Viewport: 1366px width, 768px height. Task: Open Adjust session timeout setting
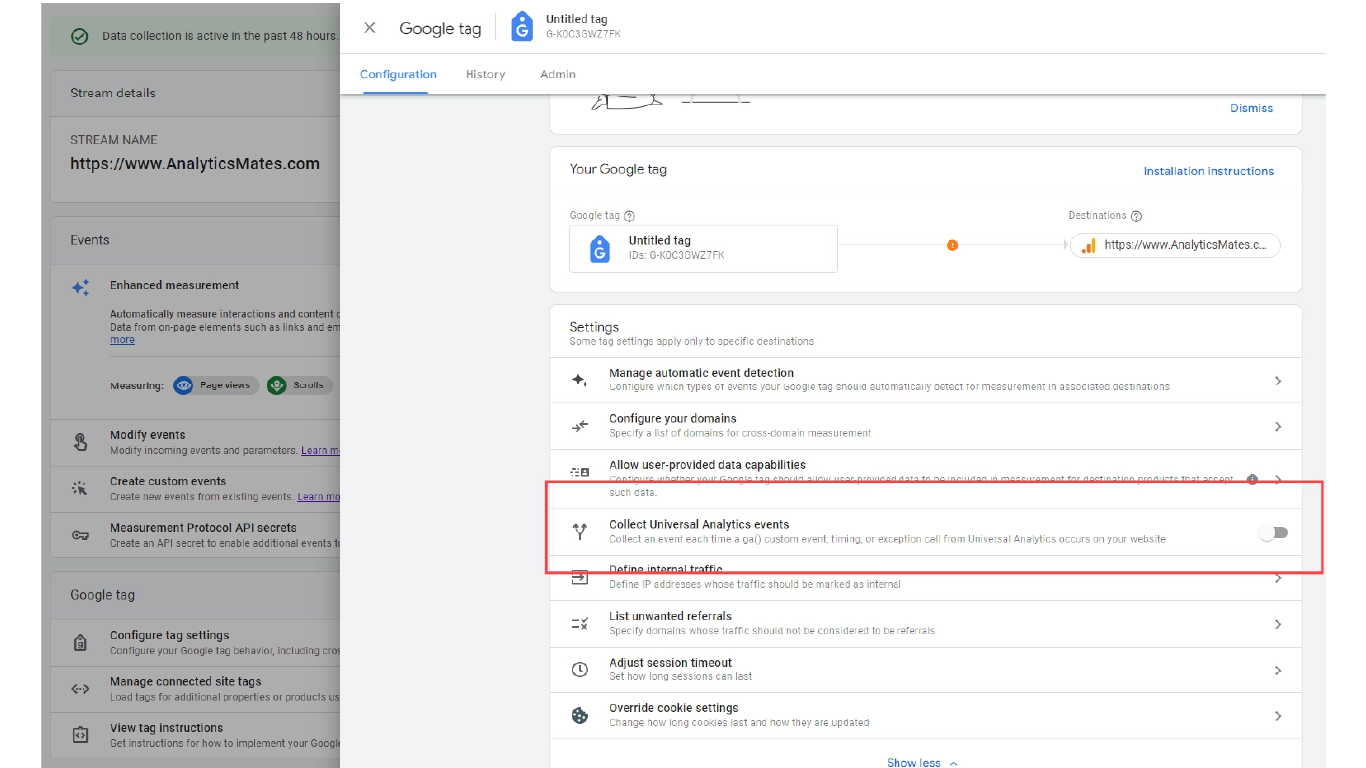click(x=926, y=670)
